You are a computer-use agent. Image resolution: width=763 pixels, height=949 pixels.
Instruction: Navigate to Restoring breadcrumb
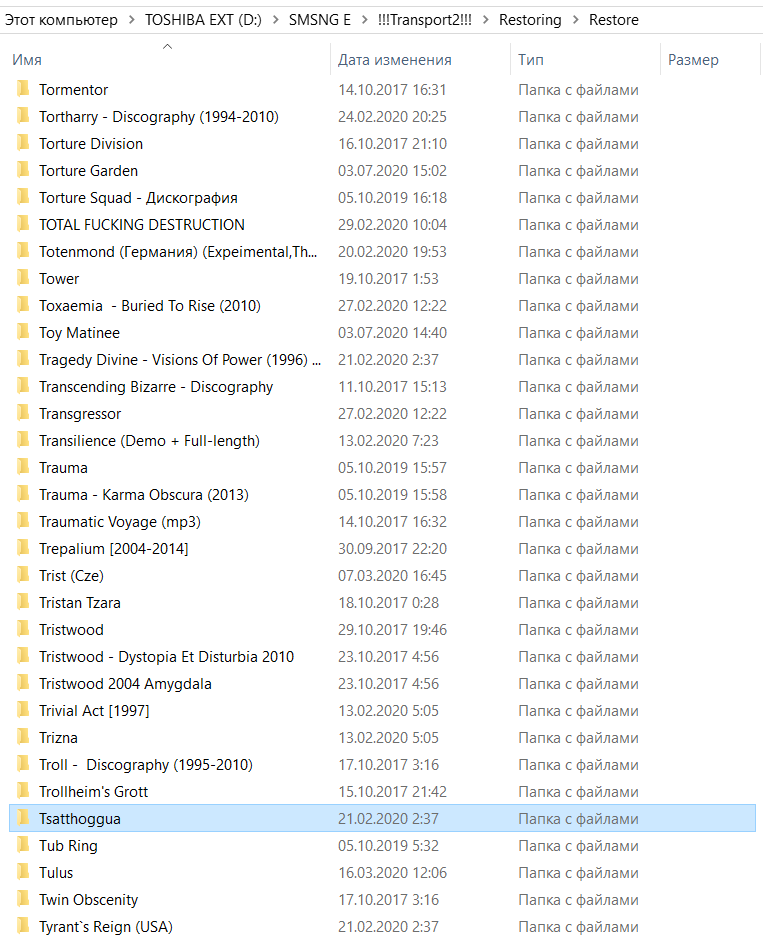530,20
